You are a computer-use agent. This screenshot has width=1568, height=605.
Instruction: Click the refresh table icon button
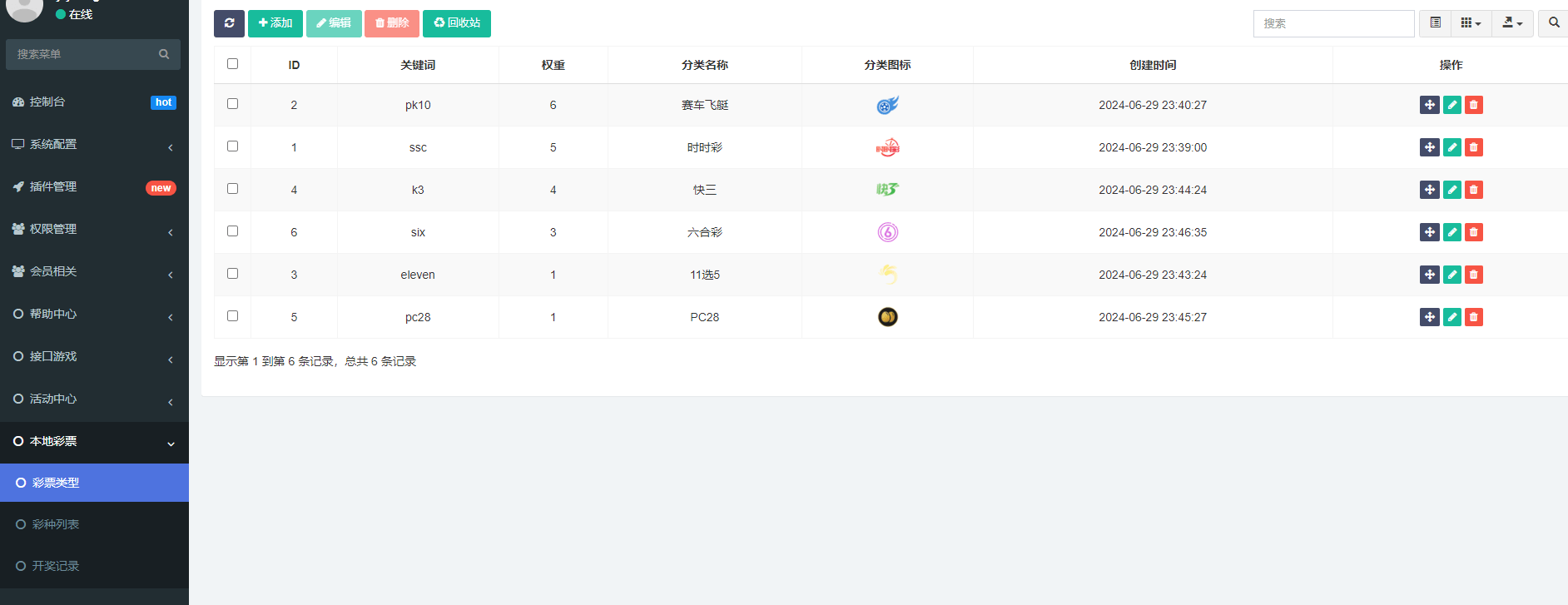point(229,23)
